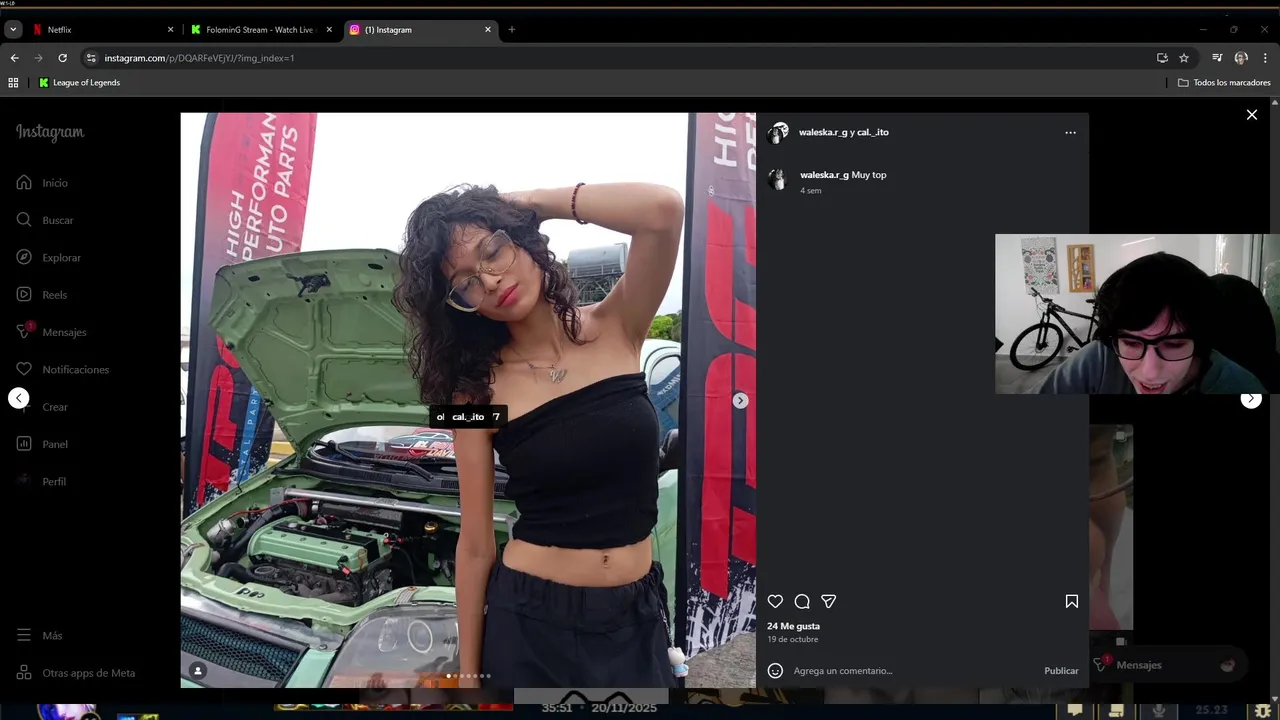Screen dimensions: 1280x720
Task: Open Perfil in the sidebar
Action: click(x=42, y=481)
